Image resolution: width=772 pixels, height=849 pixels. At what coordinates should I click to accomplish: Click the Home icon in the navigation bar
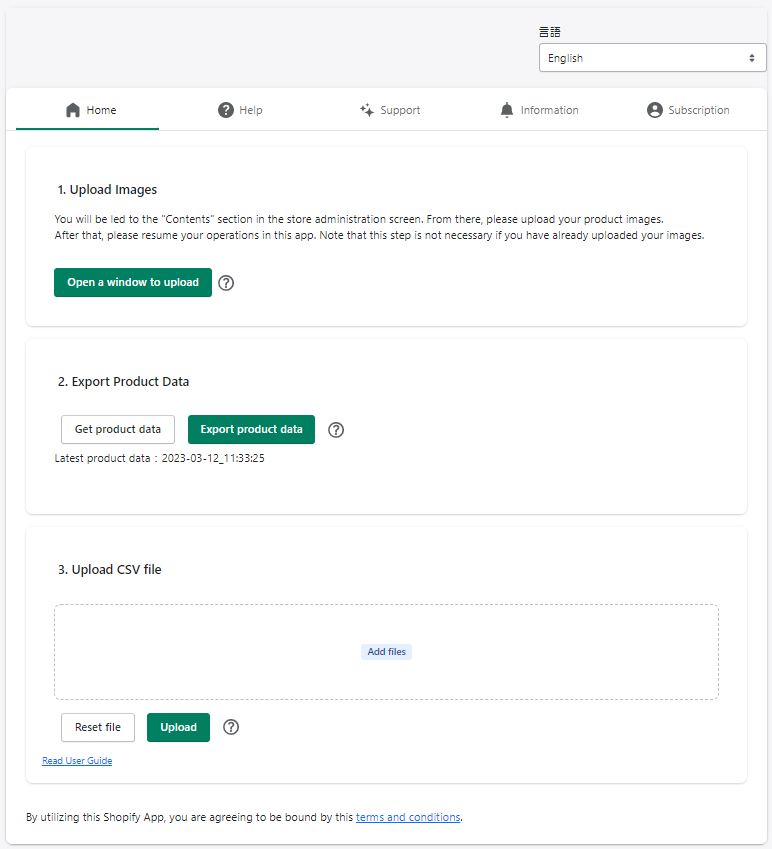point(73,109)
